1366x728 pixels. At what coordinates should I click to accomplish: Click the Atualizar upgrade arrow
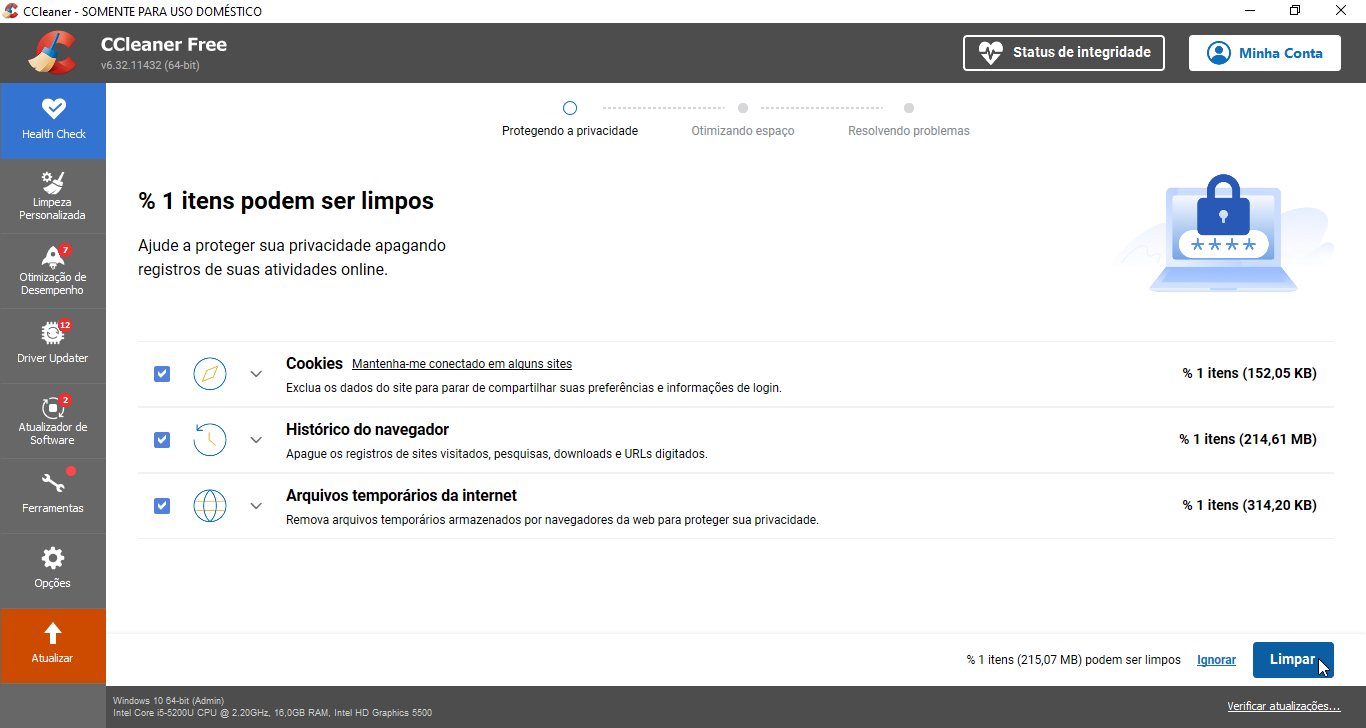[53, 633]
